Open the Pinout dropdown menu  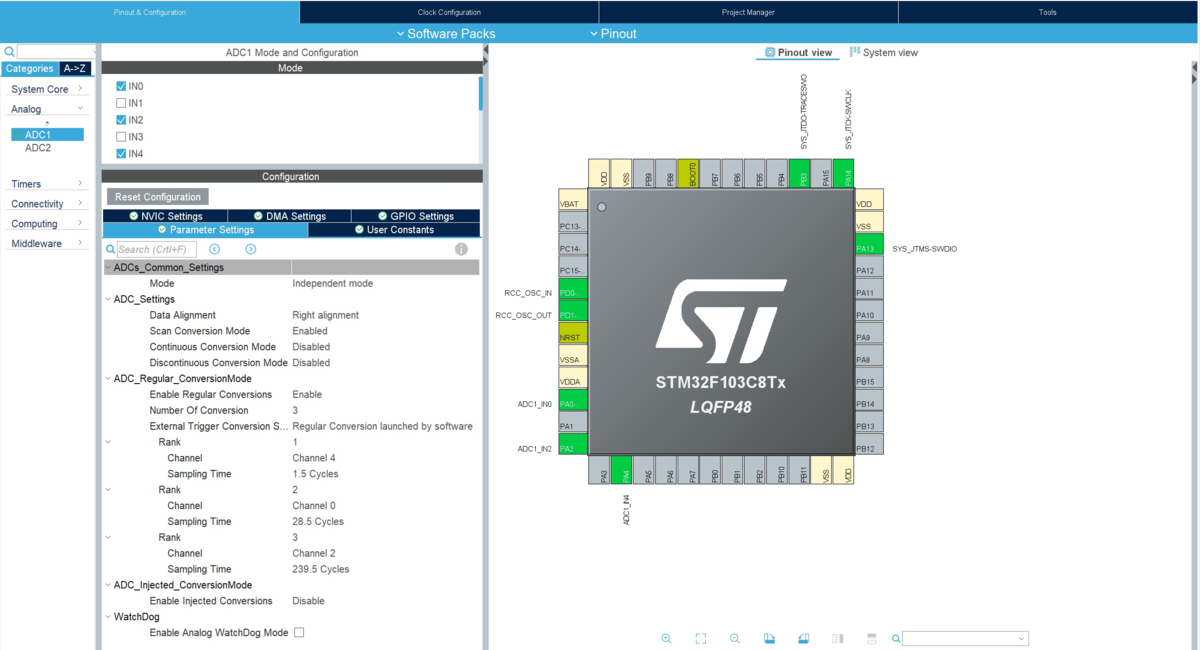(614, 33)
